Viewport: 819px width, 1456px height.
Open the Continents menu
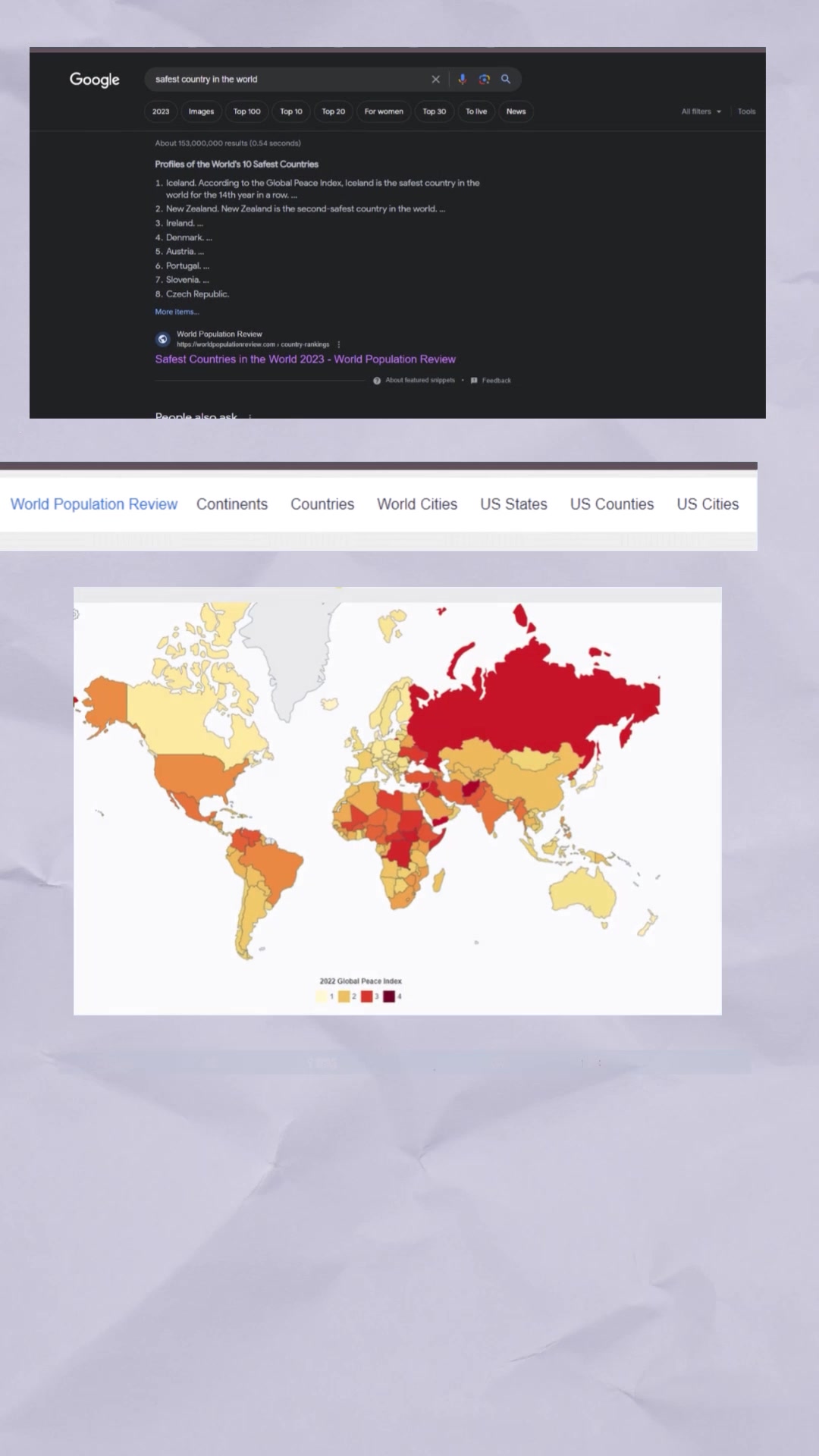tap(232, 504)
